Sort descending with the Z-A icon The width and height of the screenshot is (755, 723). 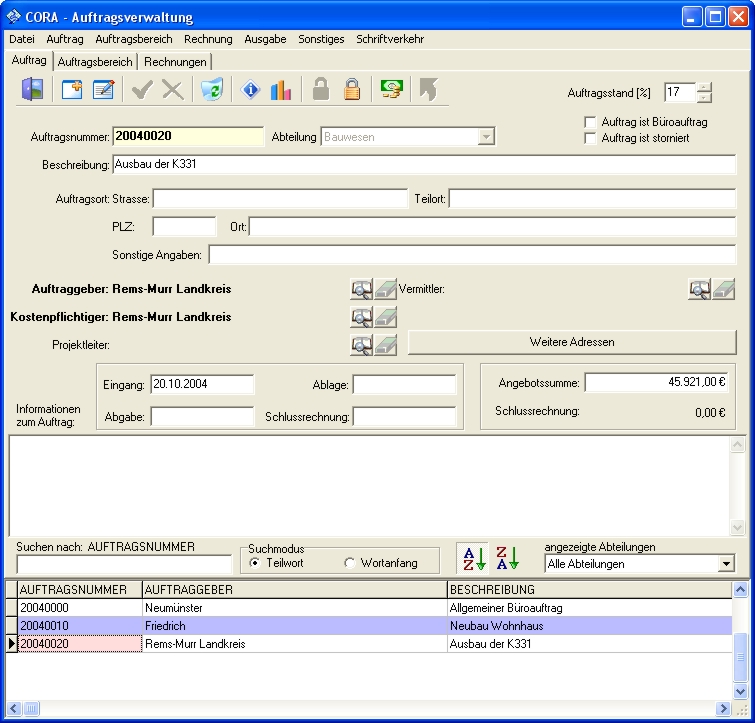point(507,558)
